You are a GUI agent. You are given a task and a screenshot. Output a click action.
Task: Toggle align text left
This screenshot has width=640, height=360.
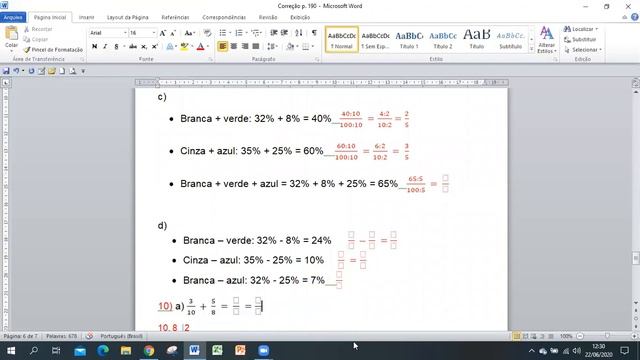[x=222, y=47]
